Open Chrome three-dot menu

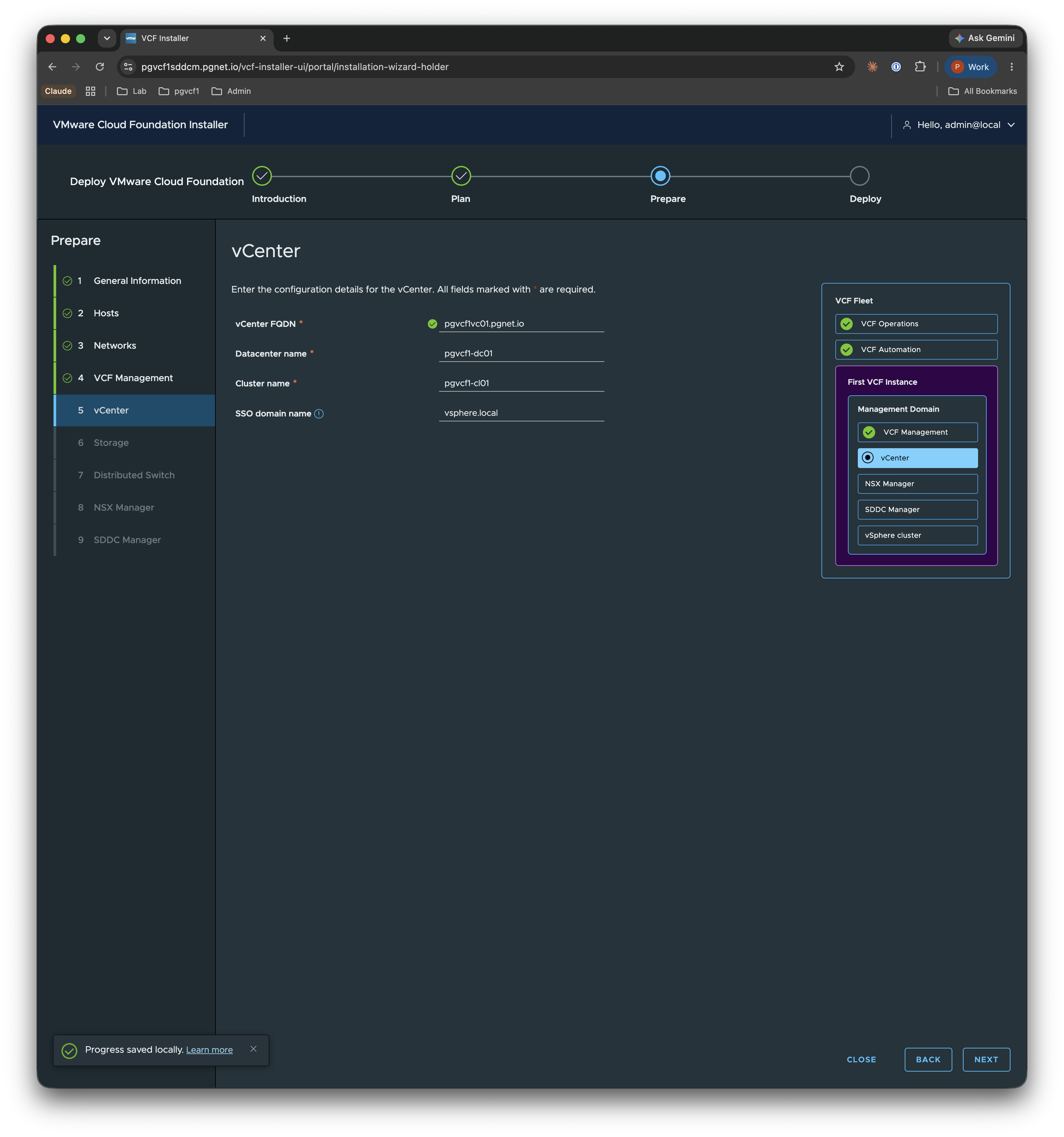point(1011,67)
